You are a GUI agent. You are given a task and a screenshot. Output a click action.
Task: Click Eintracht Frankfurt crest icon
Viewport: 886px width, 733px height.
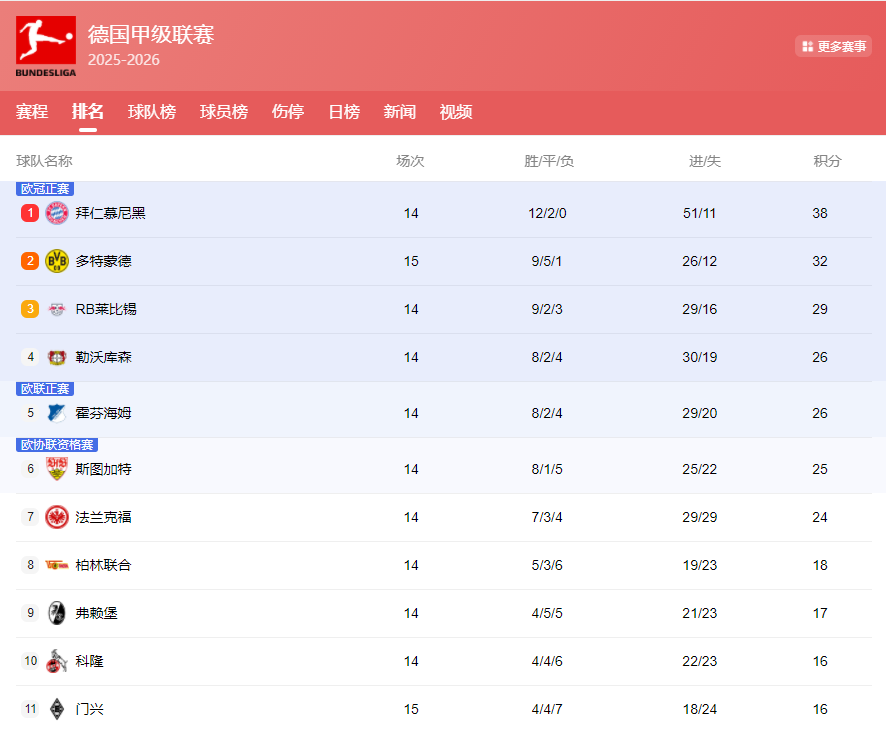(x=57, y=517)
